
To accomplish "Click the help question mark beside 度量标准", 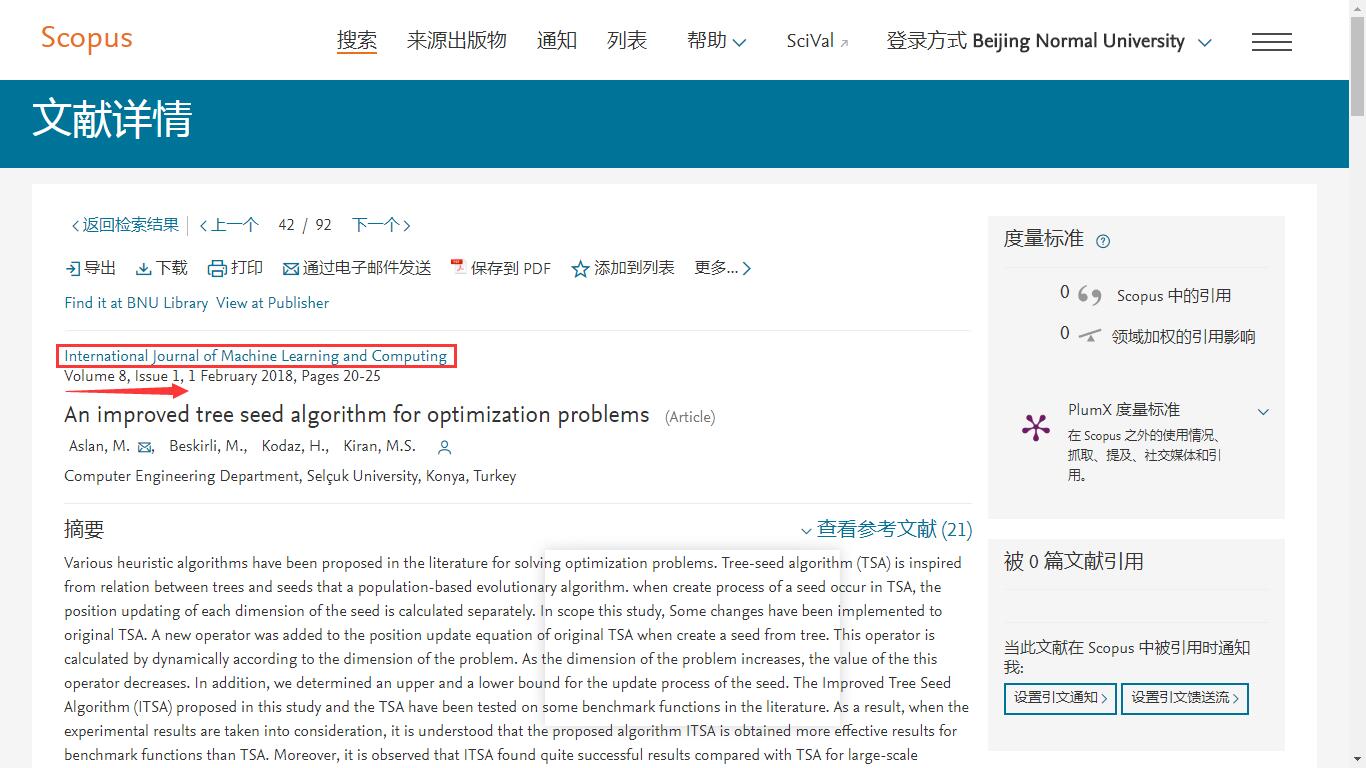I will [1103, 241].
